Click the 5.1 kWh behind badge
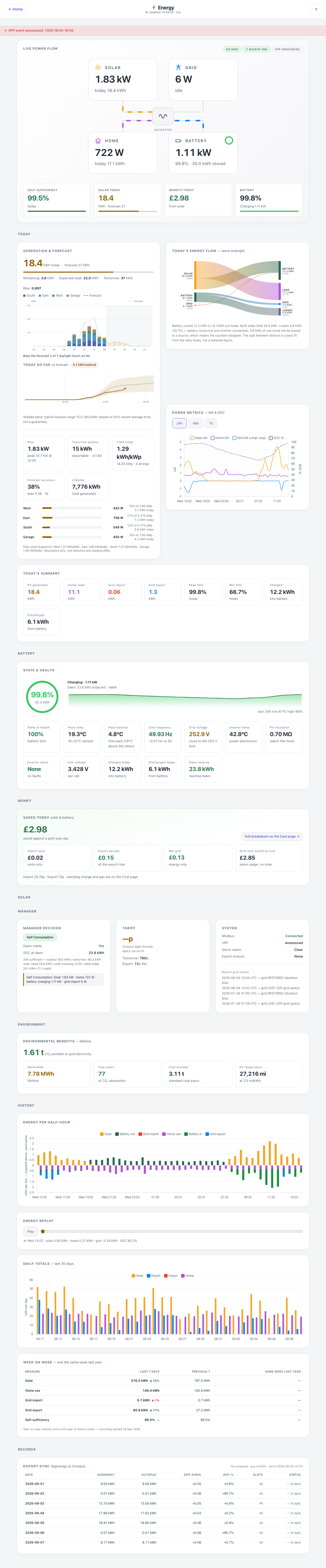 coord(85,365)
